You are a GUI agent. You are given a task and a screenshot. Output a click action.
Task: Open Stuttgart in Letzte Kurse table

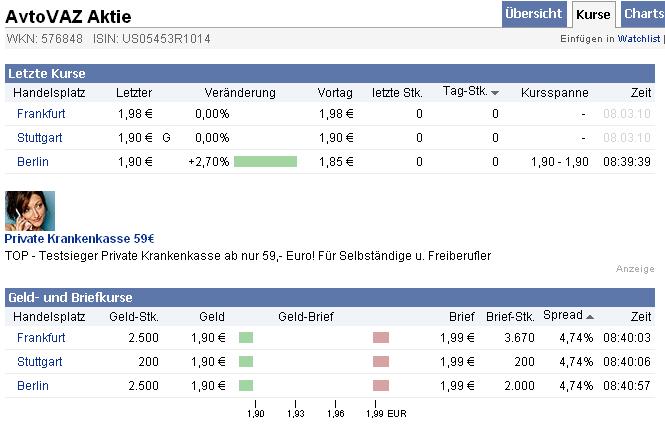click(x=38, y=137)
